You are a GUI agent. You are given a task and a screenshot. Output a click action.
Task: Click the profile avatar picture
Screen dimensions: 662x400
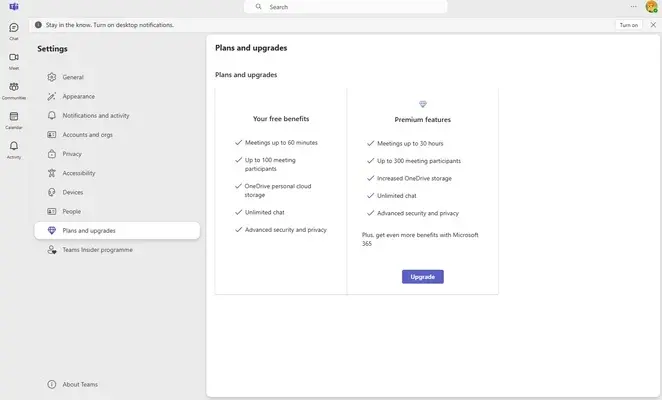click(651, 7)
